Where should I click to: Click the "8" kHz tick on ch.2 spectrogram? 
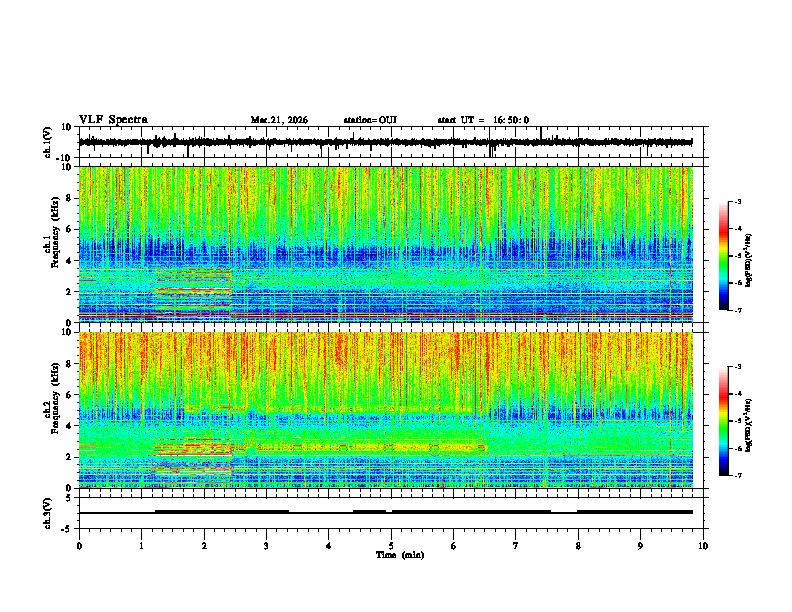69,364
